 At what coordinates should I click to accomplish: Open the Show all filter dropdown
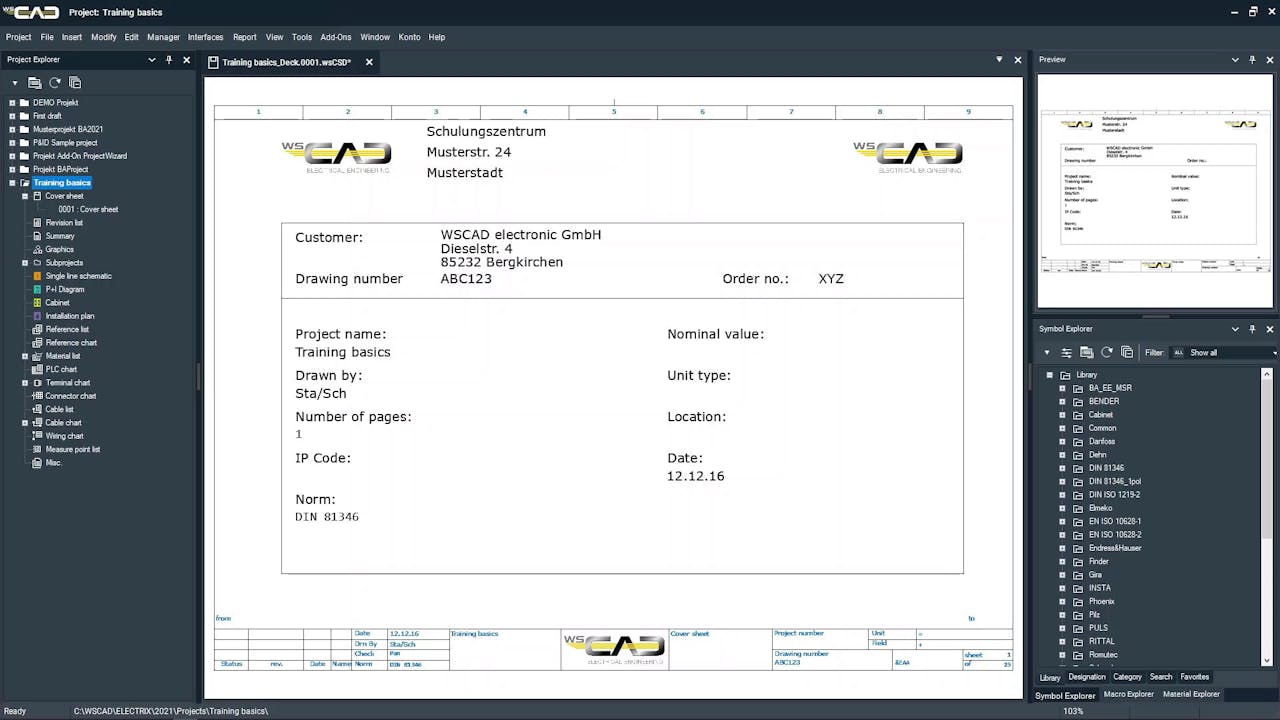pos(1273,352)
